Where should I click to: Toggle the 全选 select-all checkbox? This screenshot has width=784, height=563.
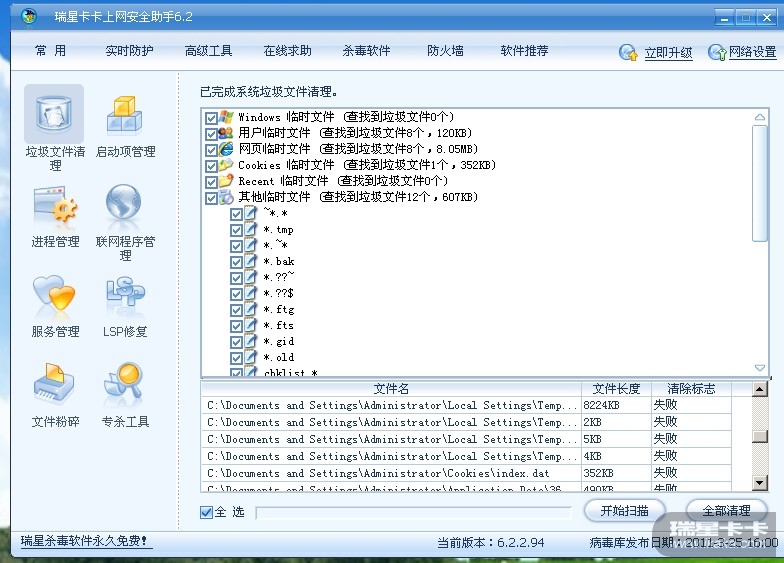pos(206,512)
